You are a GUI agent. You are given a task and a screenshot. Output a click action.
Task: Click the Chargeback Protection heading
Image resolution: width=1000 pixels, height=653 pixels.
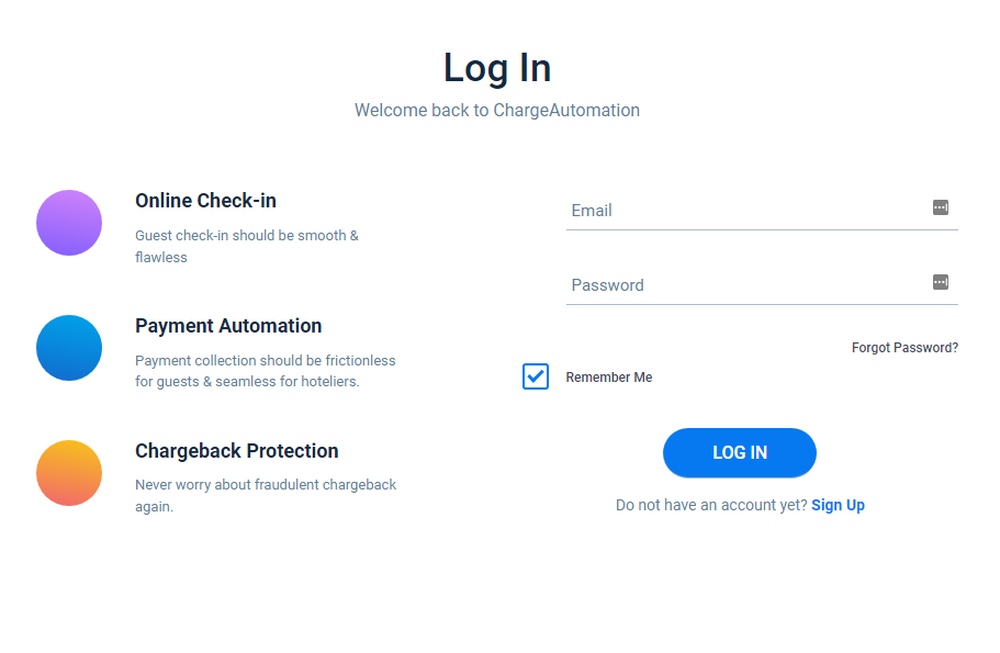pos(237,451)
